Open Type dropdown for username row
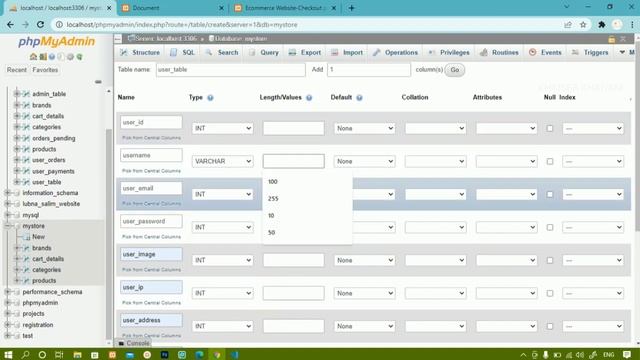Screen dimensions: 640x360 (x=222, y=161)
